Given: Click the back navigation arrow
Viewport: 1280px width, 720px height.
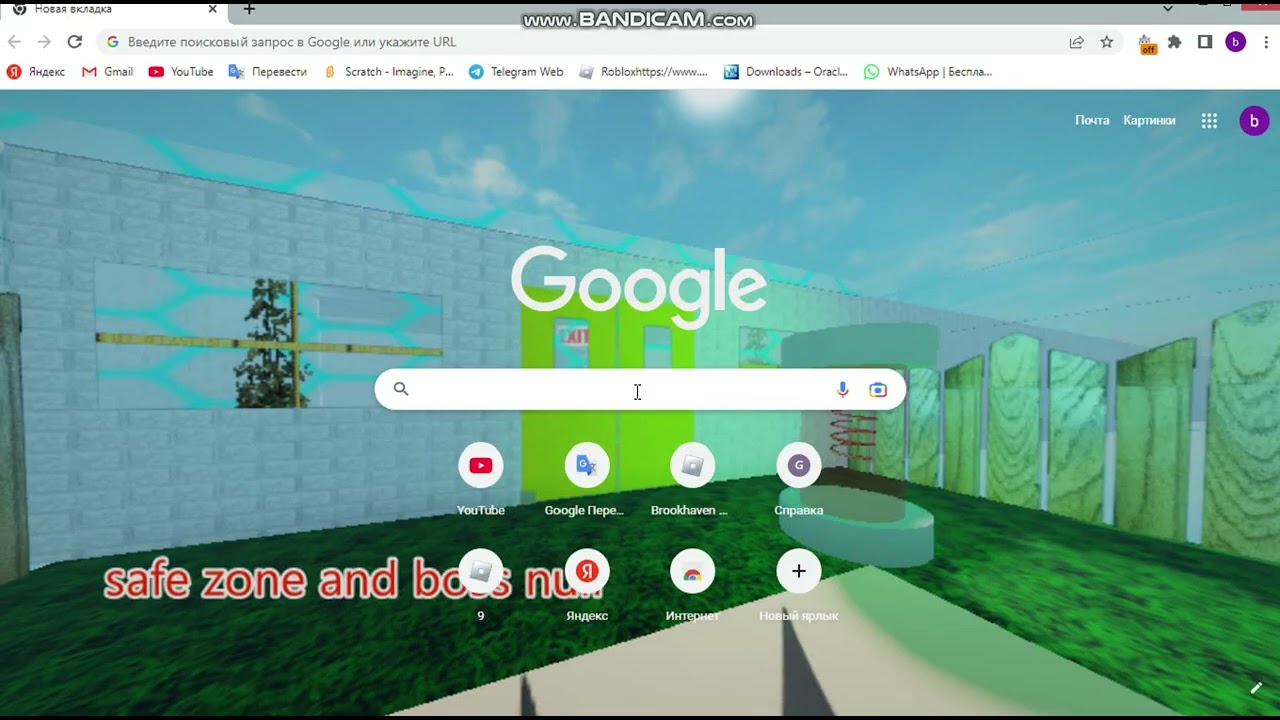Looking at the screenshot, I should click(x=14, y=42).
